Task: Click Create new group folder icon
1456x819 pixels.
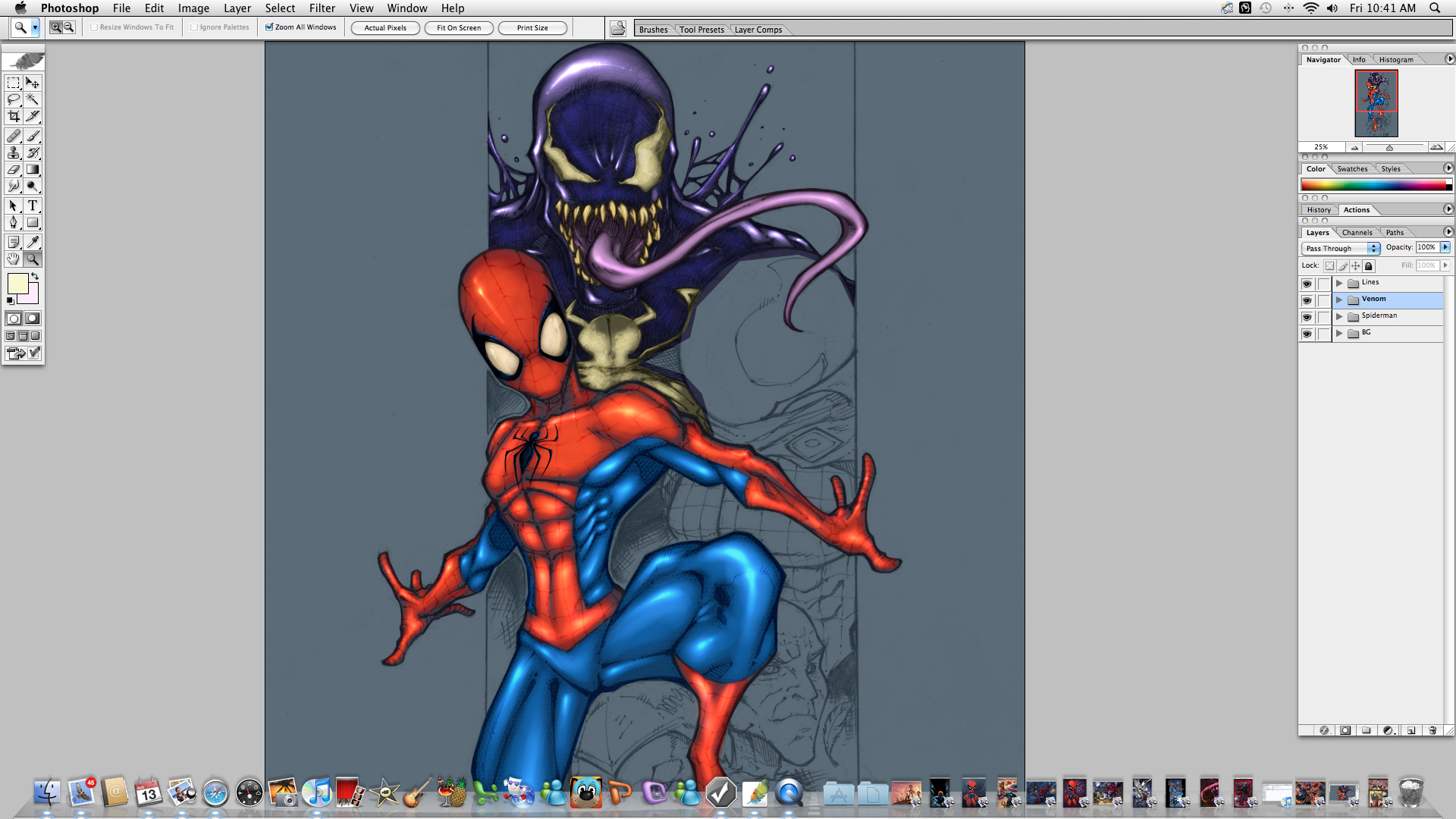Action: (1367, 730)
